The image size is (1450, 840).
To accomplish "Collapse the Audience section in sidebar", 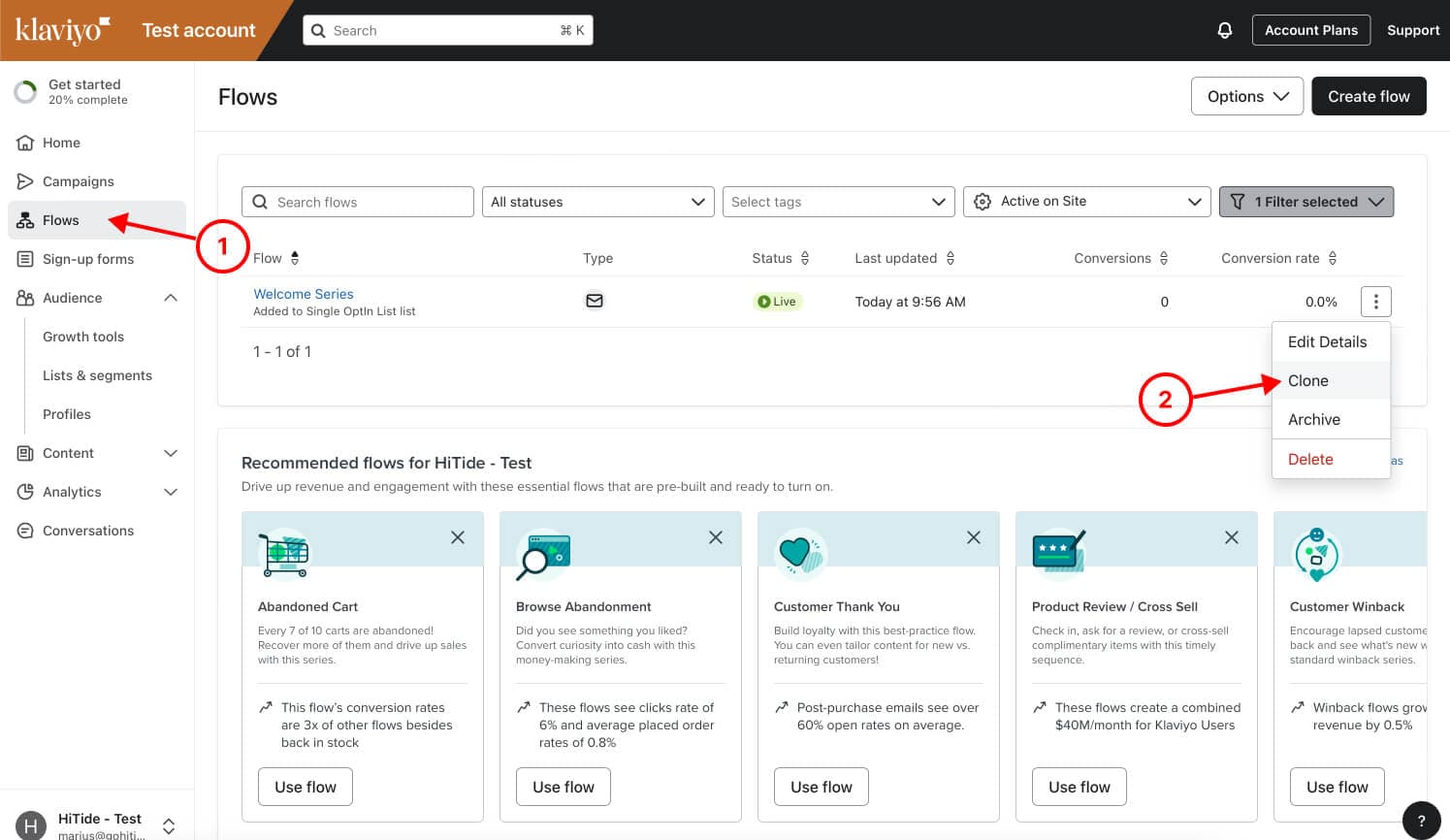I will pyautogui.click(x=171, y=298).
